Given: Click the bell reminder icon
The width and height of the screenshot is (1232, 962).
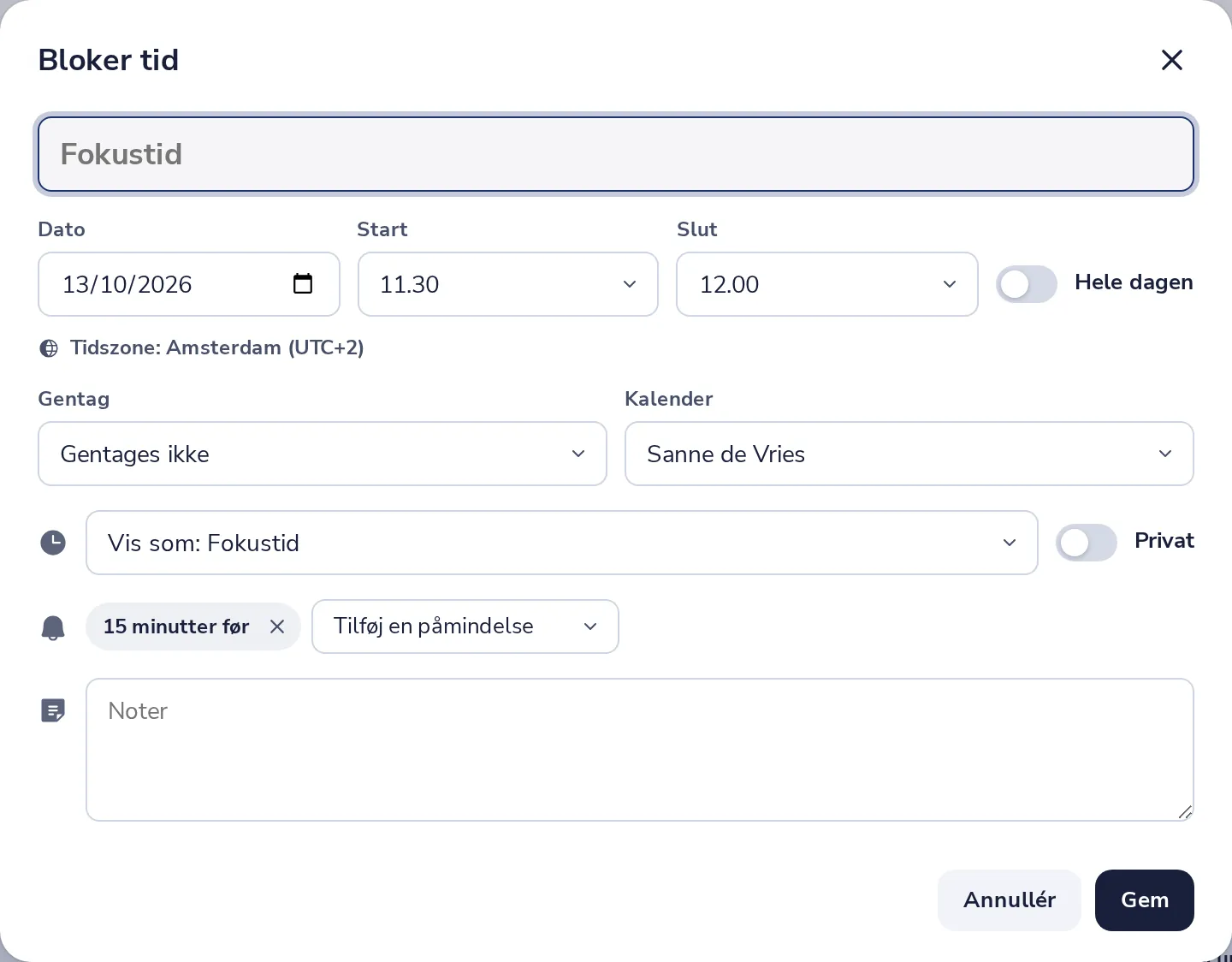Looking at the screenshot, I should [x=53, y=627].
